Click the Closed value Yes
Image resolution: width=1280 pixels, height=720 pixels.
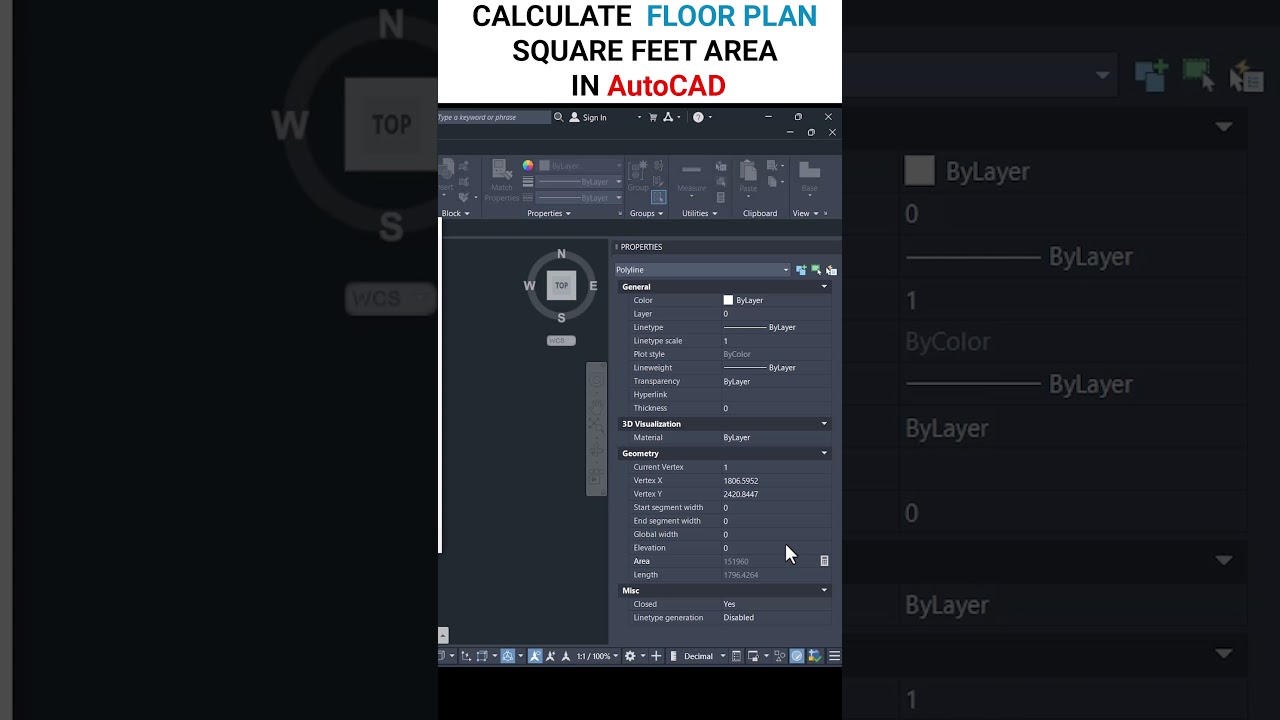tap(729, 604)
